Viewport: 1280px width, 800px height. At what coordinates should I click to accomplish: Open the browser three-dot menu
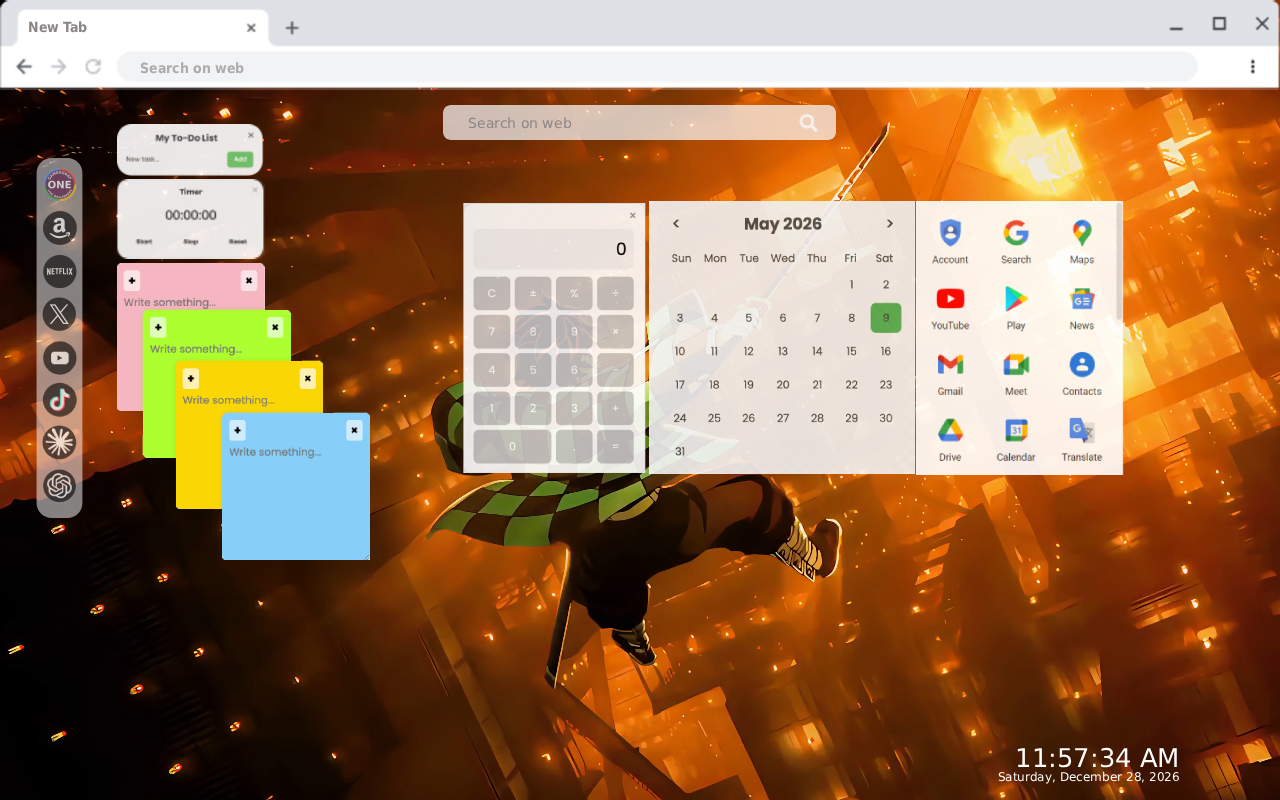pos(1252,67)
